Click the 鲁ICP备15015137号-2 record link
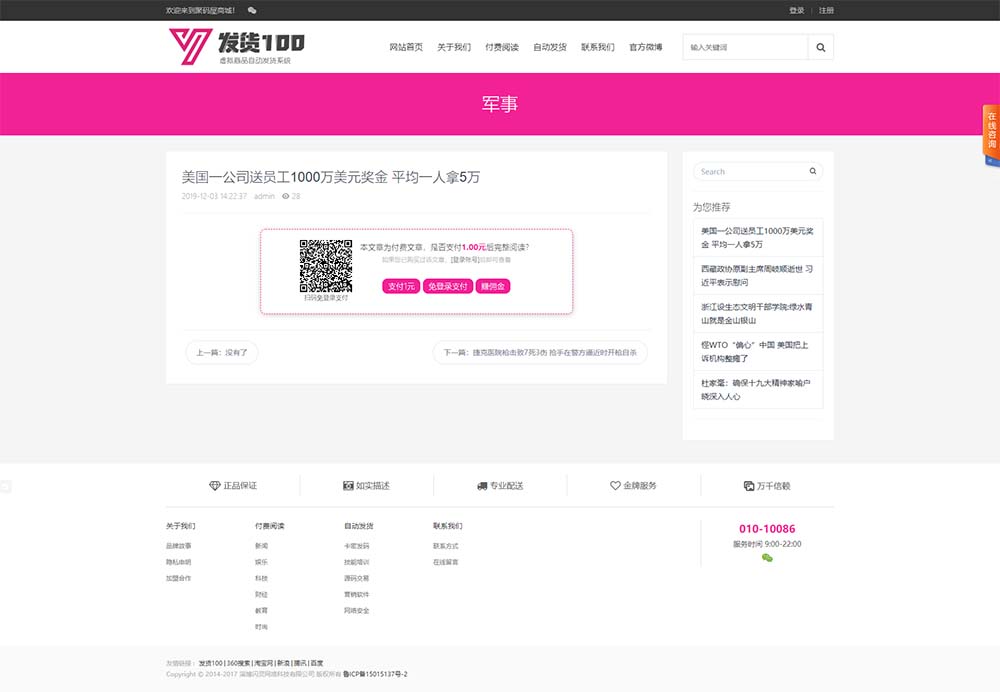This screenshot has height=692, width=1000. (x=375, y=674)
